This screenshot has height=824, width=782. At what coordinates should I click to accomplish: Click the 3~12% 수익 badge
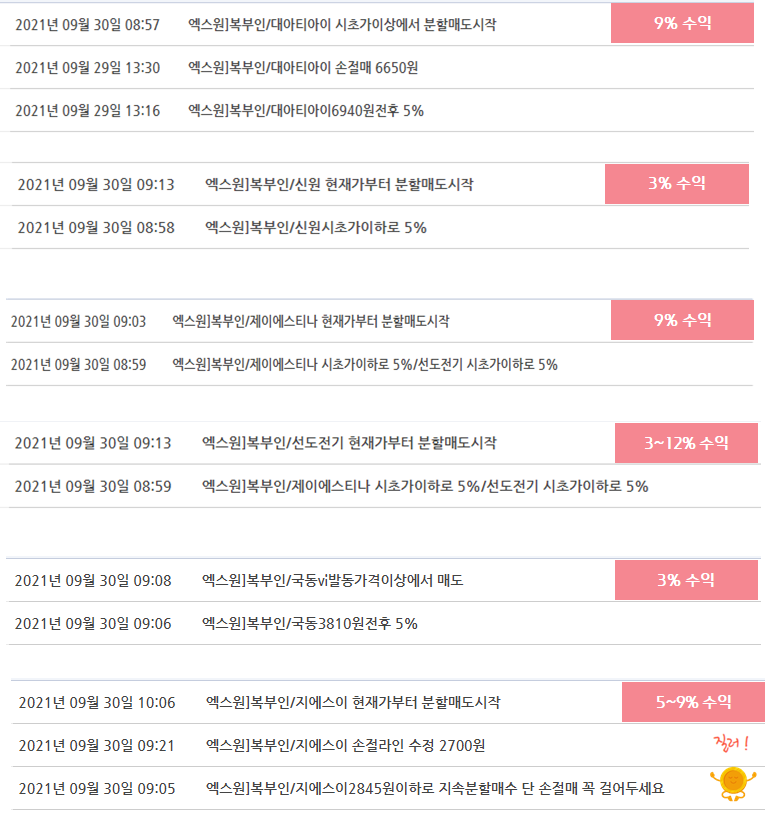686,443
